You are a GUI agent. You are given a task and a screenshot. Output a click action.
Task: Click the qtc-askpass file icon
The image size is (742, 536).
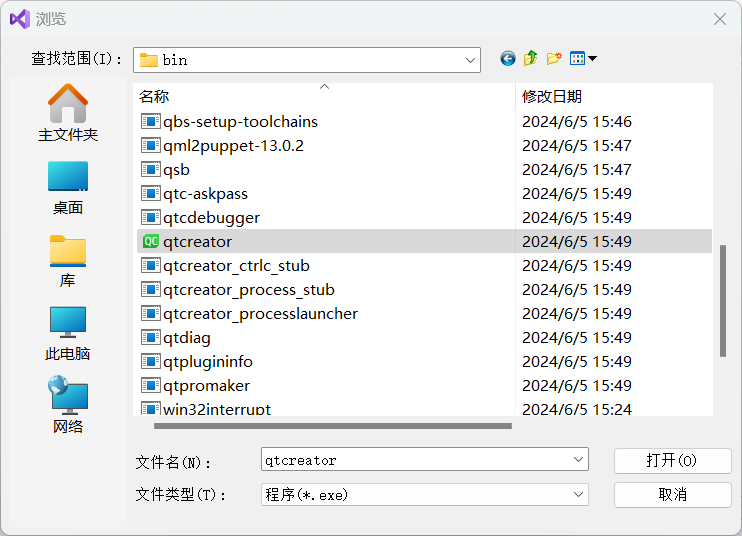150,193
